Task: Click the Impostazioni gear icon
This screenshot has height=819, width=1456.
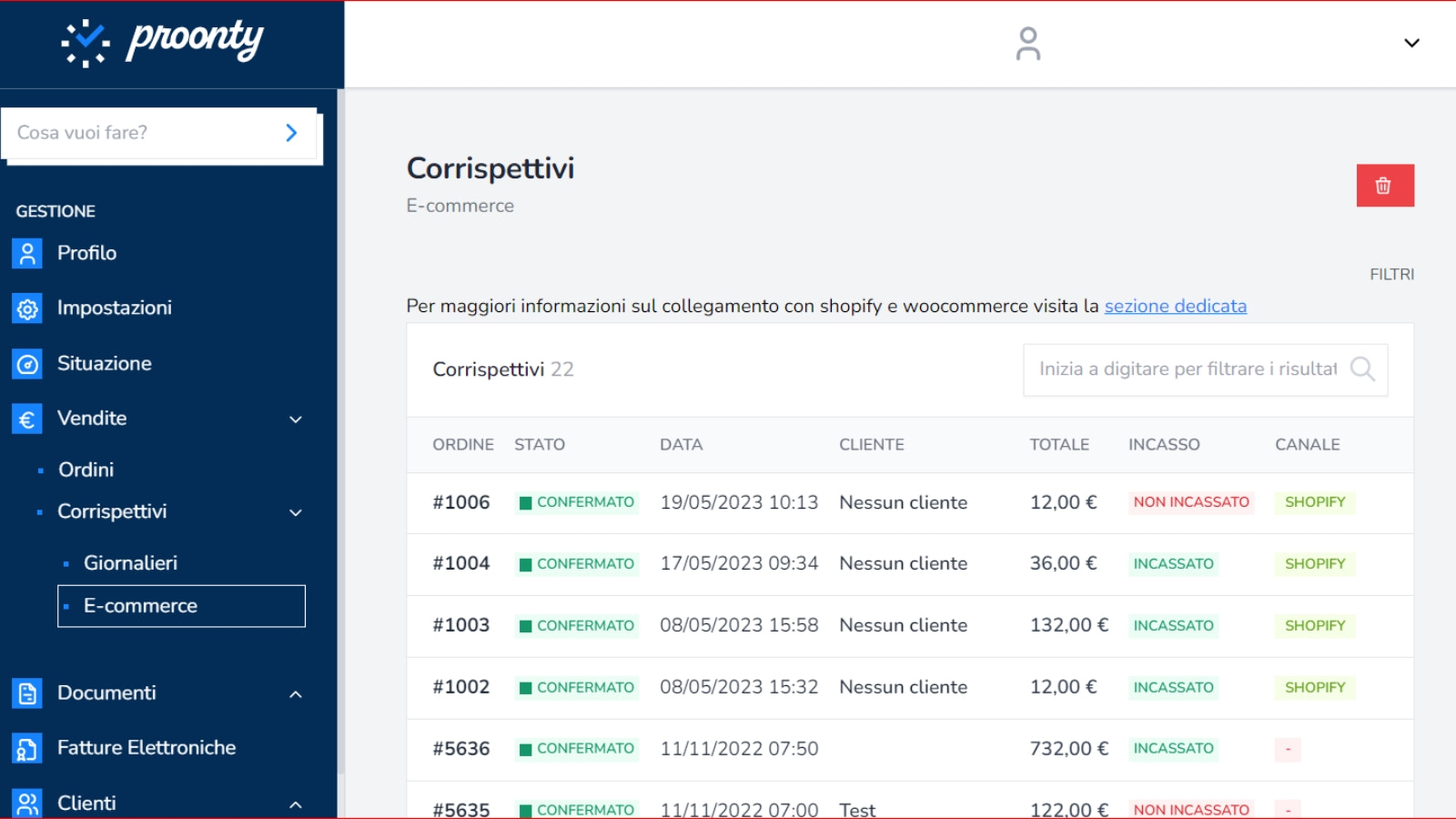Action: [x=27, y=308]
